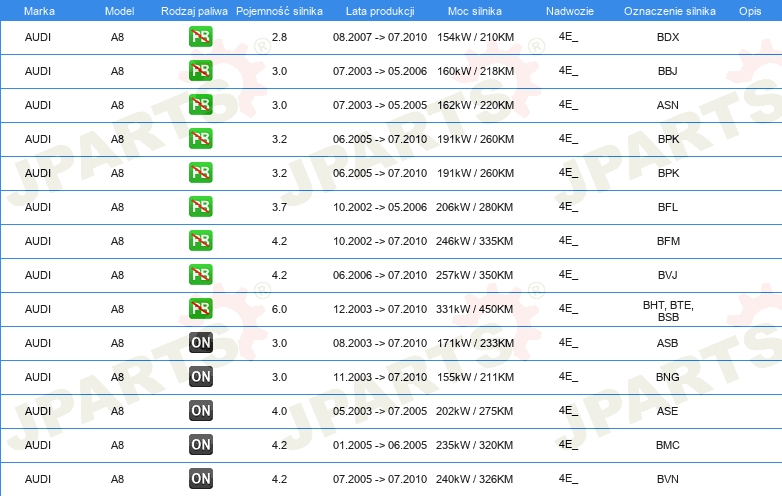Select the Model column header
The height and width of the screenshot is (496, 782).
pyautogui.click(x=119, y=11)
